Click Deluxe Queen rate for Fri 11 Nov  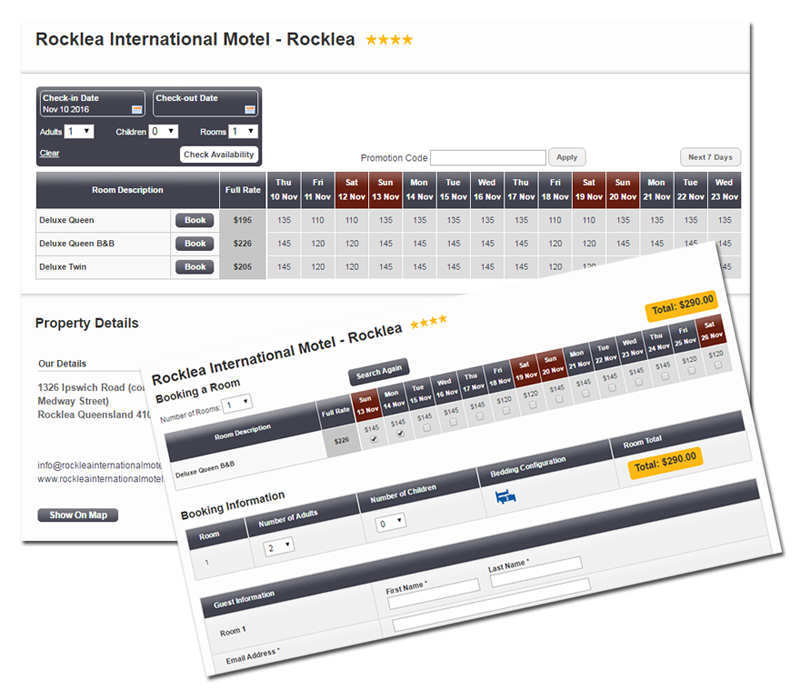coord(318,220)
